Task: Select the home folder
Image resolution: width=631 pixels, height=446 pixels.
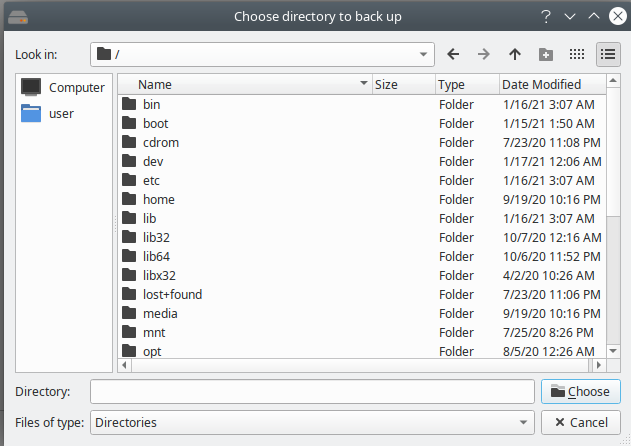Action: tap(158, 199)
